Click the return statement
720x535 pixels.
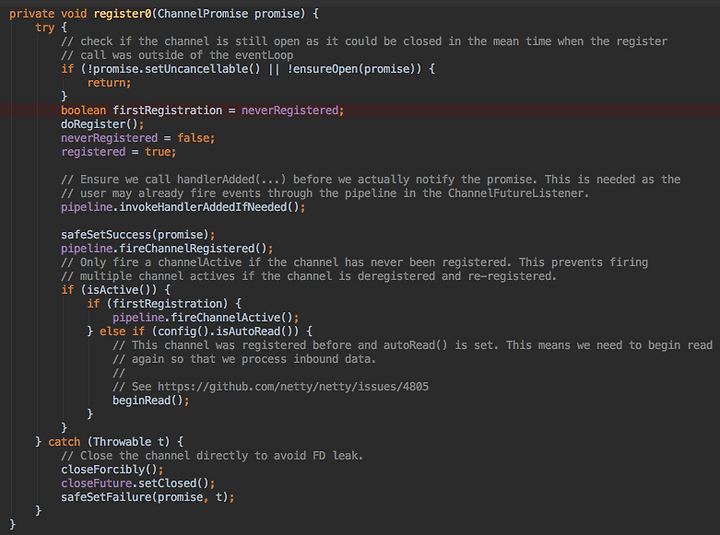pyautogui.click(x=109, y=83)
